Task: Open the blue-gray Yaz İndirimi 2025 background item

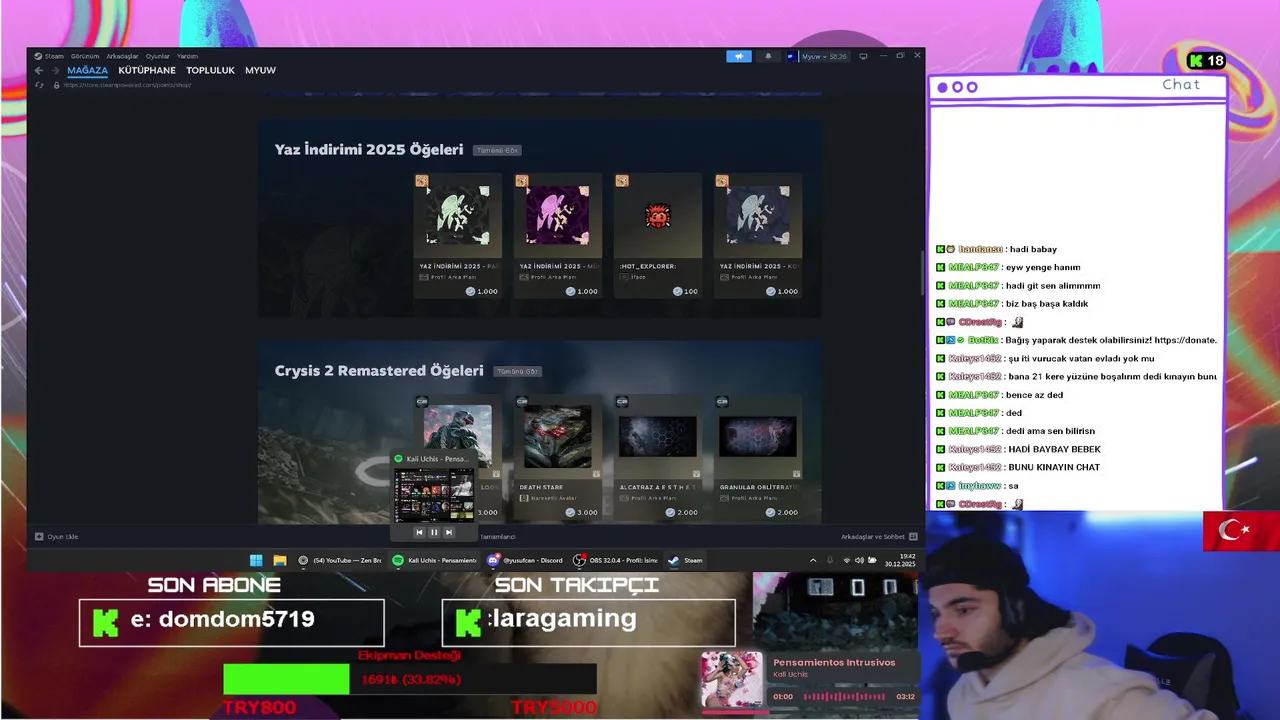Action: click(757, 235)
